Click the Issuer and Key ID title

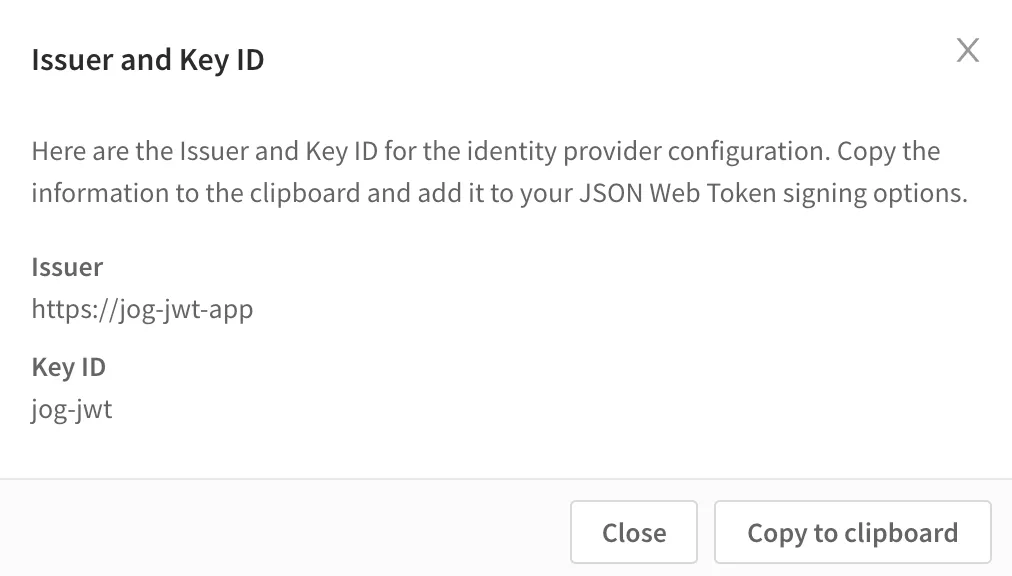pyautogui.click(x=147, y=60)
